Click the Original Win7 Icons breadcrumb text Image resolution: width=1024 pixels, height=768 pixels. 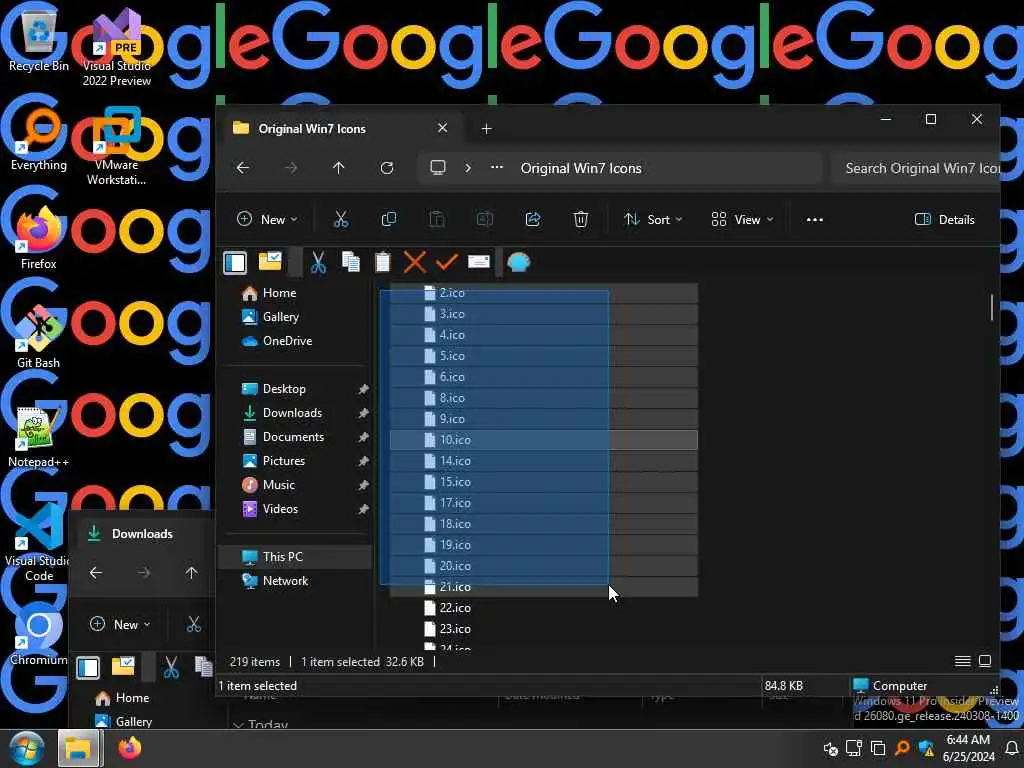click(x=581, y=168)
